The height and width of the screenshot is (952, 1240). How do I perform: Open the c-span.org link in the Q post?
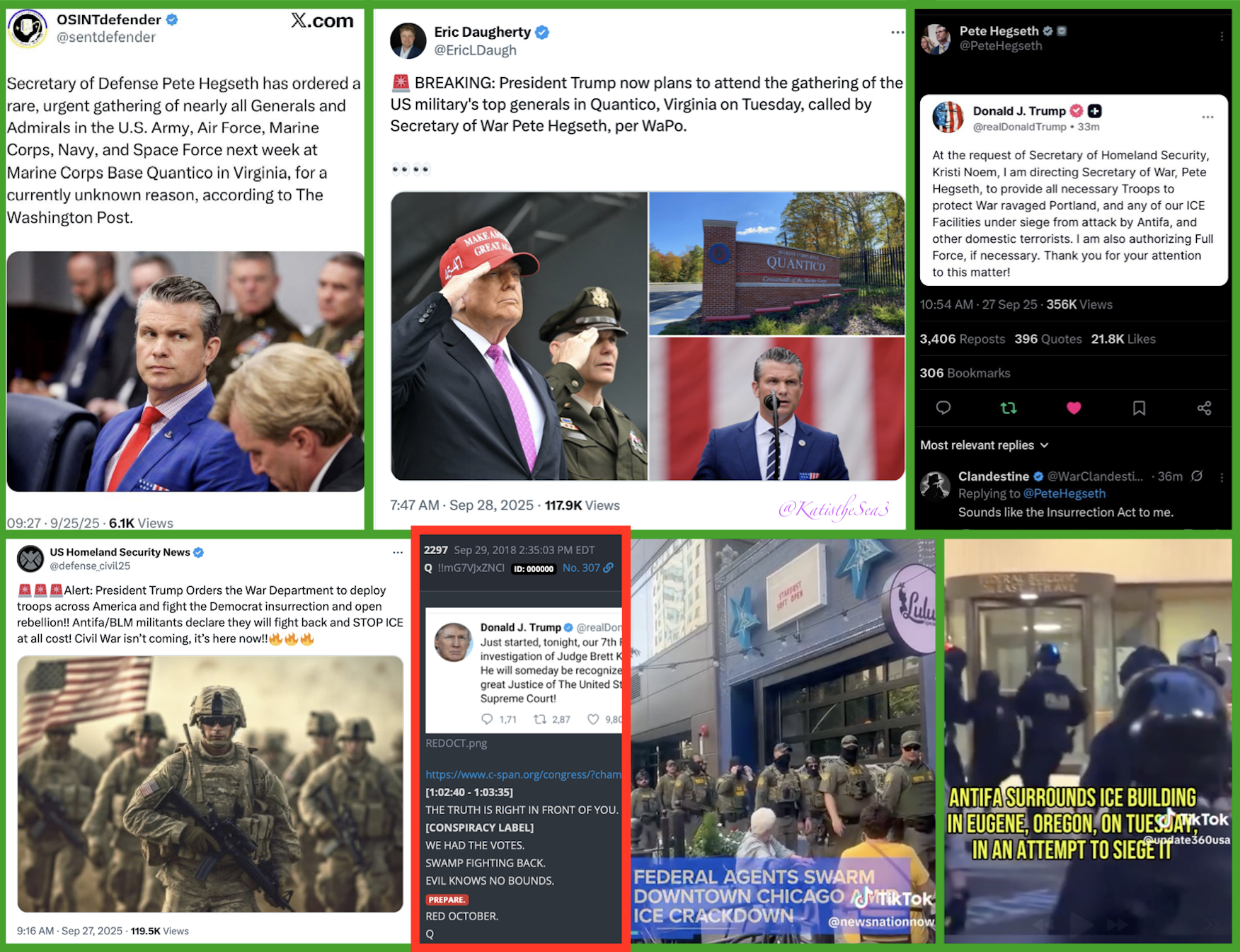pos(523,774)
